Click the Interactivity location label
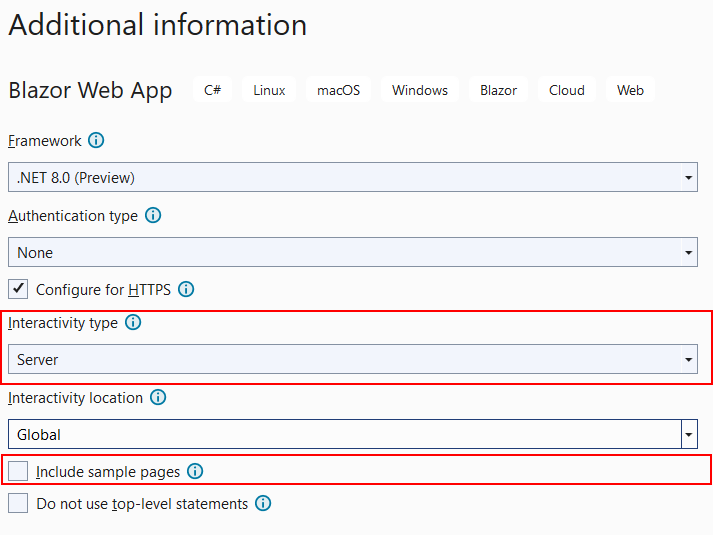The image size is (713, 535). click(75, 398)
